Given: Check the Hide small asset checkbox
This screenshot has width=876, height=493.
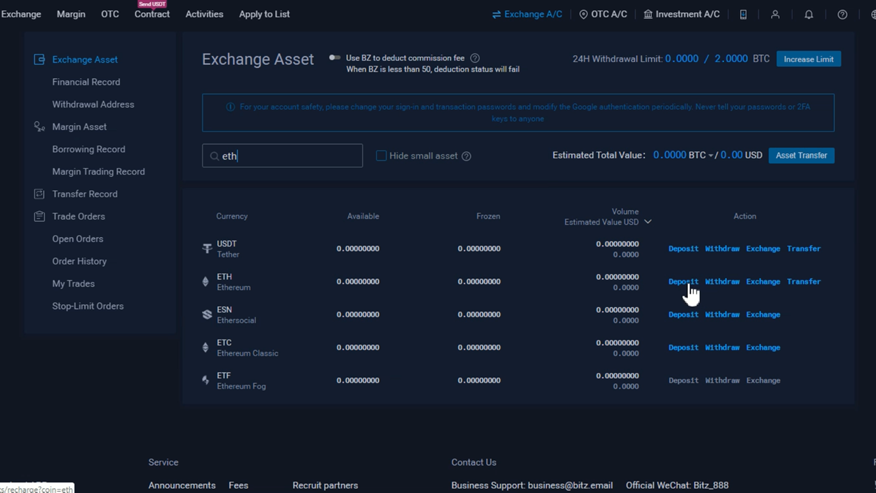Looking at the screenshot, I should (381, 156).
